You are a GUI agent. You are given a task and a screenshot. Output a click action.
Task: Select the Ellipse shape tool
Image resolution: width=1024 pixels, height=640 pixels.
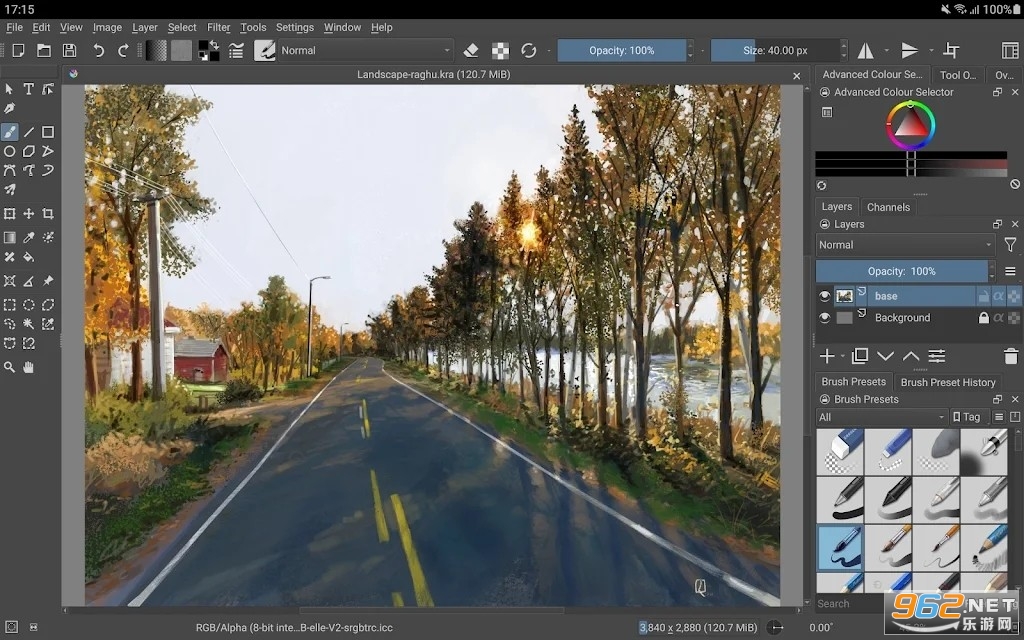click(x=9, y=152)
